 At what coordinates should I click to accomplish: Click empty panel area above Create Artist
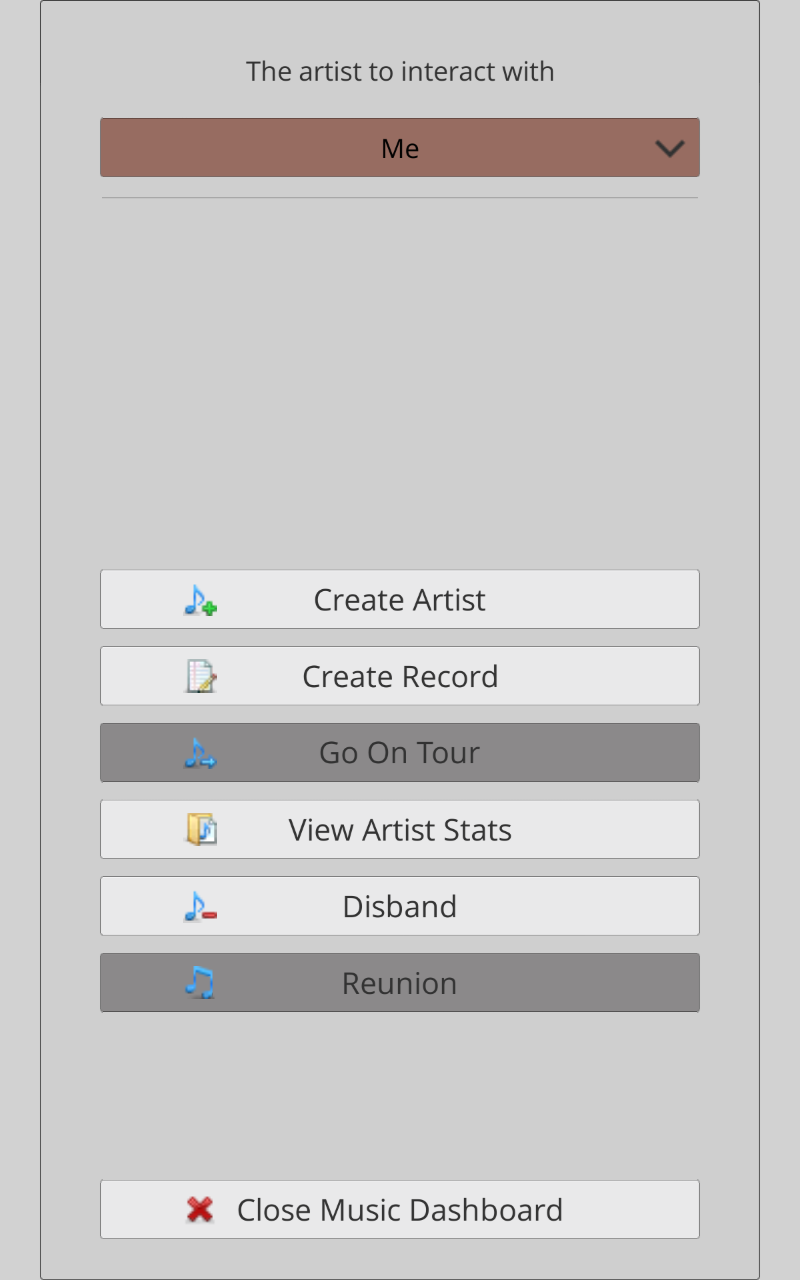pos(400,380)
